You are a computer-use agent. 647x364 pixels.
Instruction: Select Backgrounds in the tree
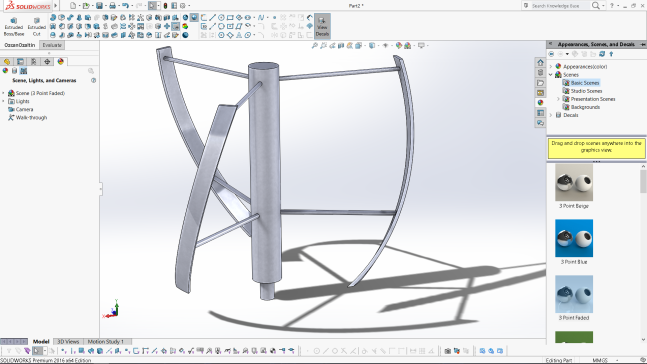(x=585, y=107)
